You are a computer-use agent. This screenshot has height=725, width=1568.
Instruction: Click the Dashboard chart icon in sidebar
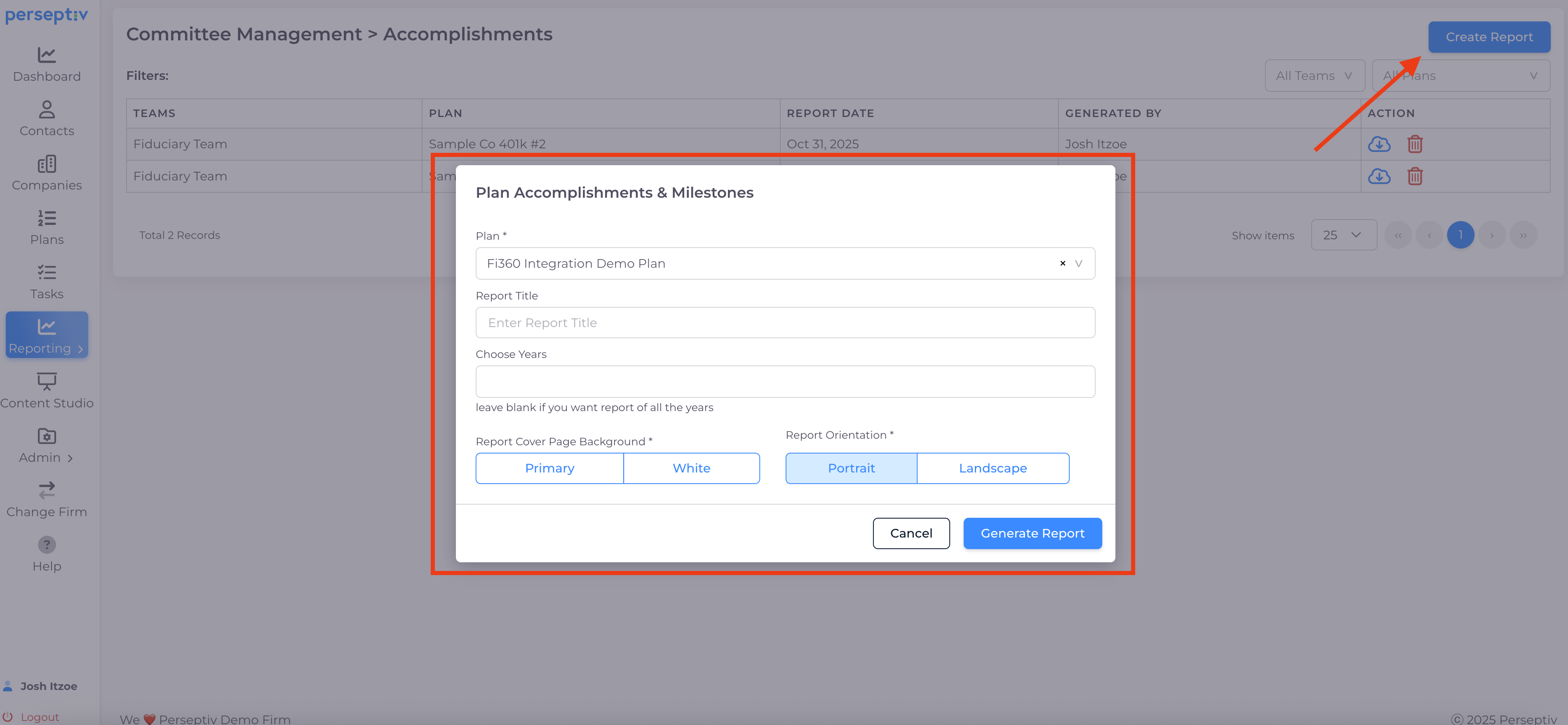[x=46, y=55]
